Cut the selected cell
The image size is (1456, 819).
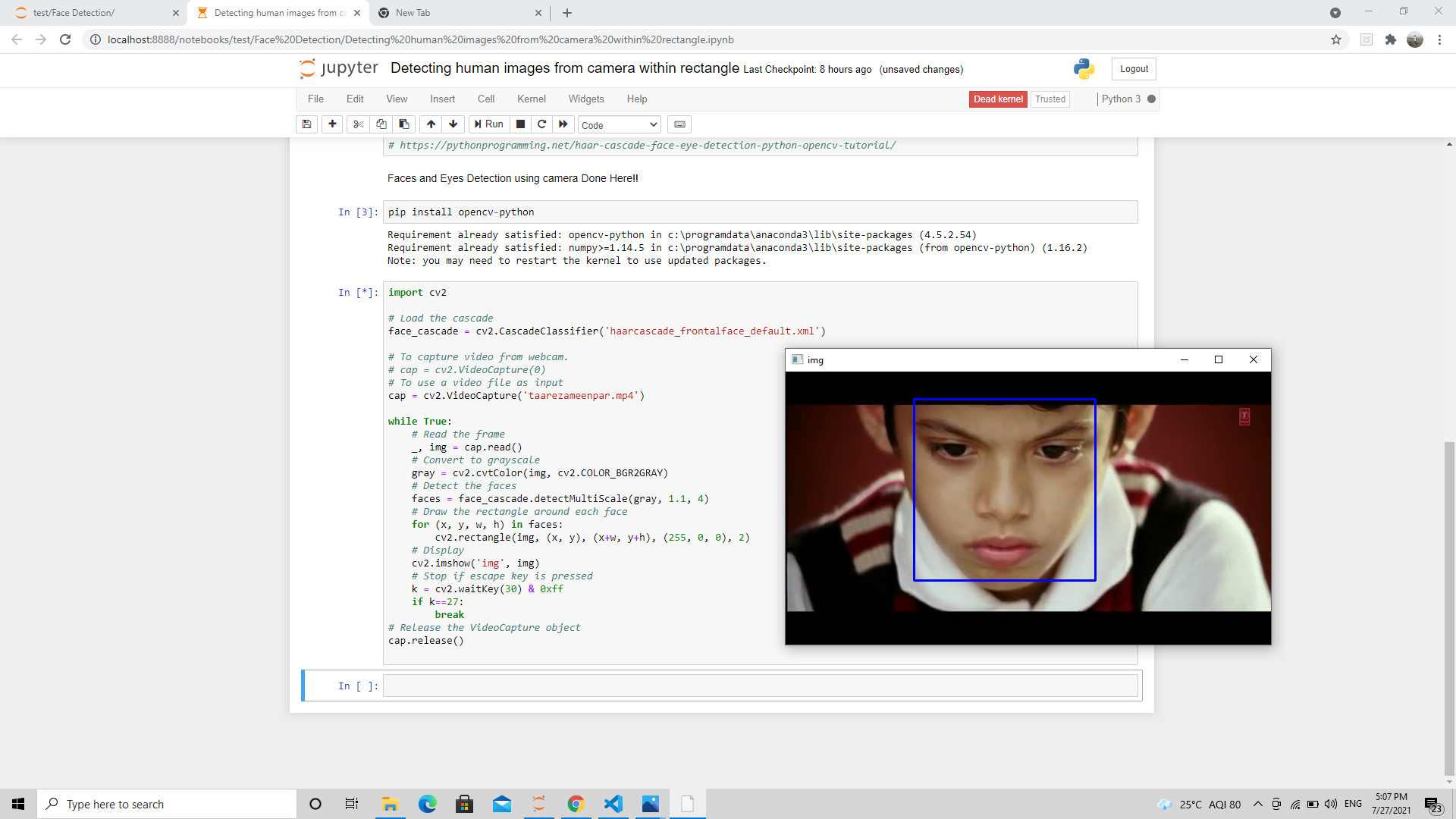coord(357,124)
